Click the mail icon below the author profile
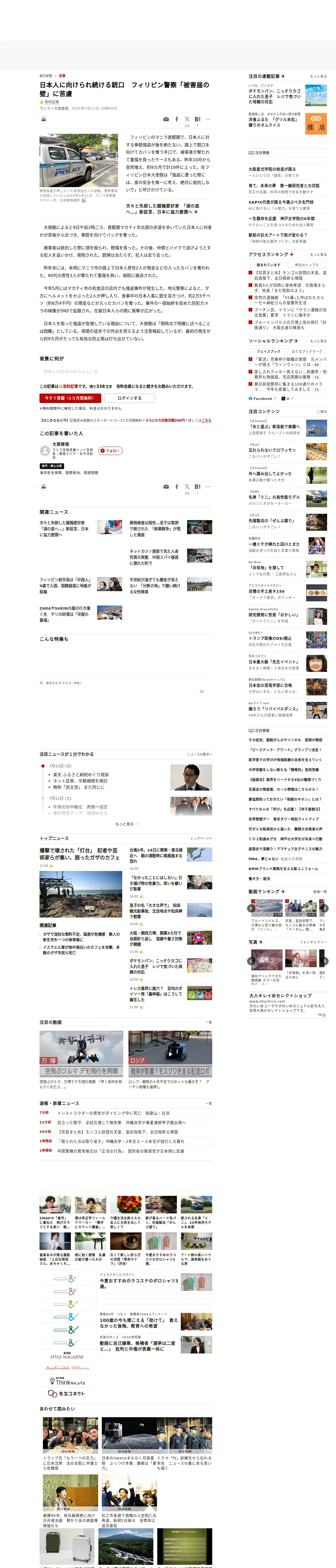This screenshot has height=1568, width=336. click(166, 487)
